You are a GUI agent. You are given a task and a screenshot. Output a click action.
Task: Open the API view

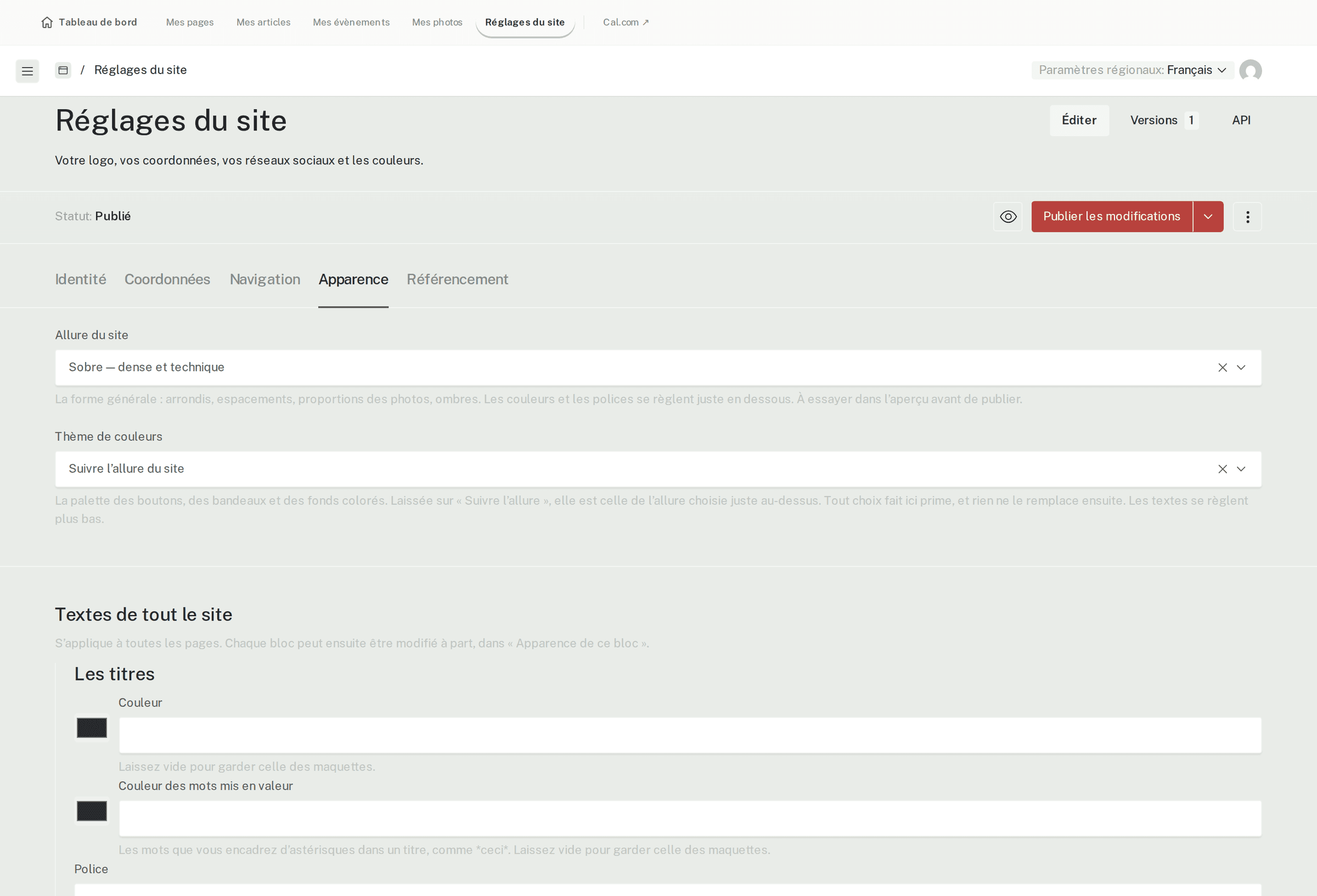pyautogui.click(x=1241, y=120)
